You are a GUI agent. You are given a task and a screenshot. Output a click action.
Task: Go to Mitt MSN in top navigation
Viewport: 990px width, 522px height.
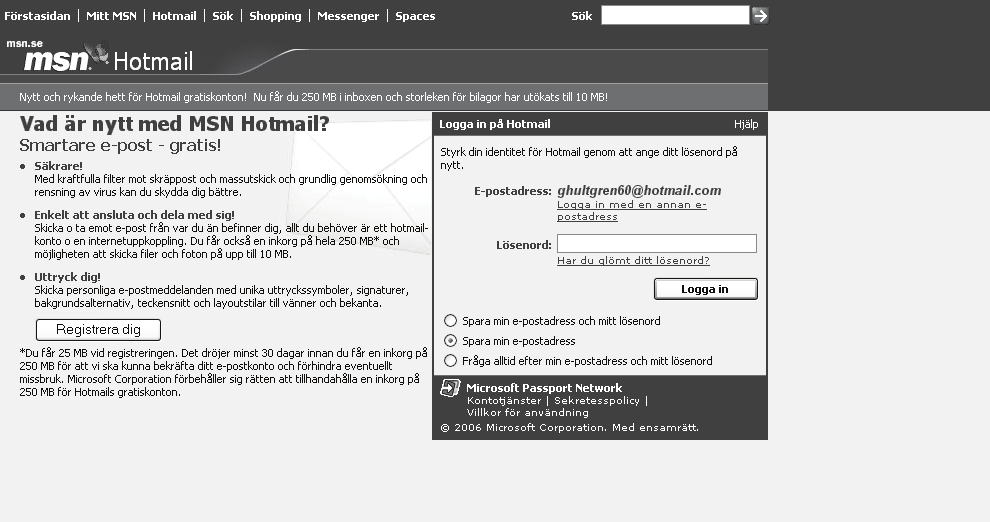click(x=111, y=16)
